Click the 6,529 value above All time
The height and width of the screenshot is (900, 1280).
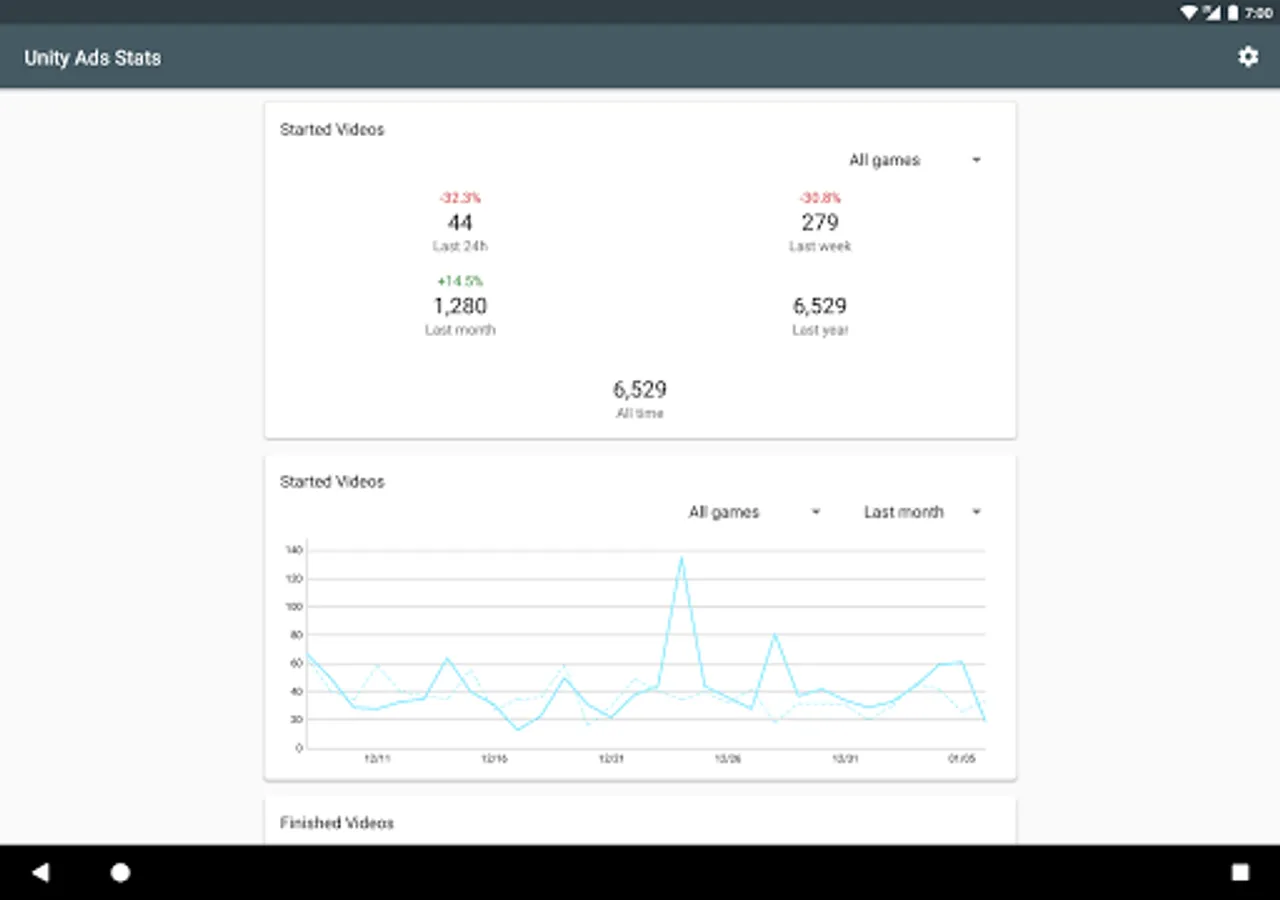(640, 389)
